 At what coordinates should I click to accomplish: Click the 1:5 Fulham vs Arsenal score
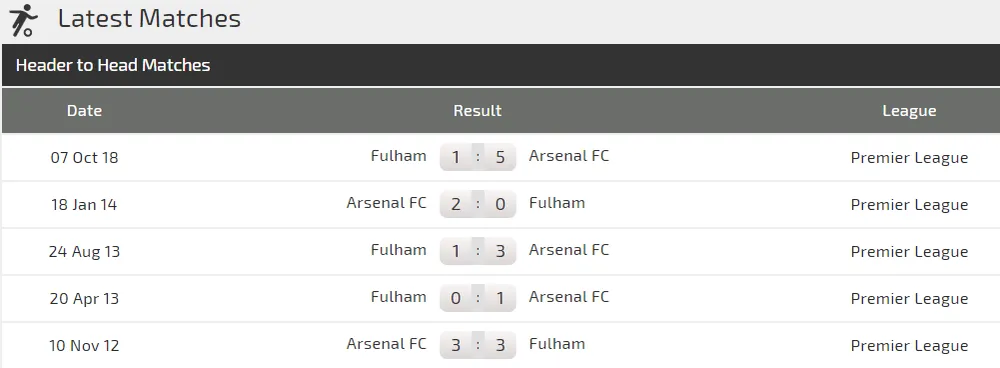click(x=478, y=157)
